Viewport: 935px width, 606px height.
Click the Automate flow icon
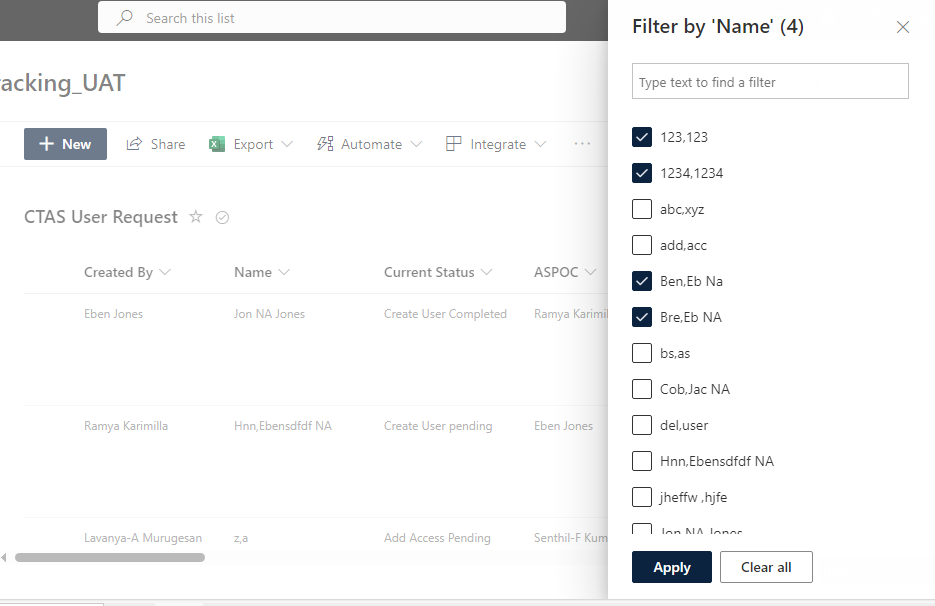(x=324, y=144)
